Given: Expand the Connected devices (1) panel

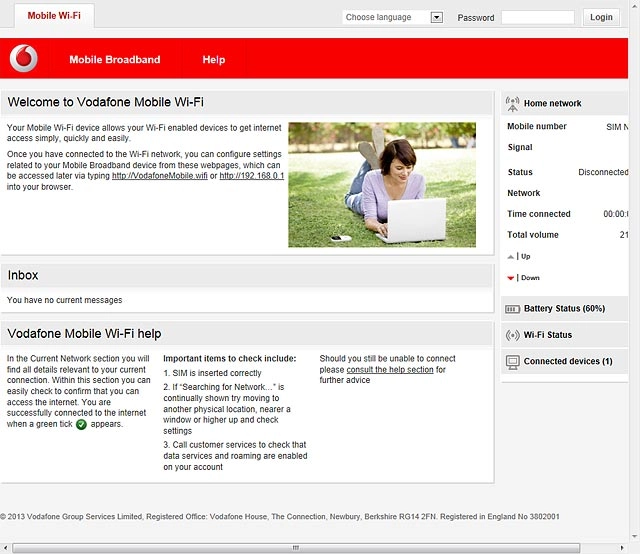Looking at the screenshot, I should click(564, 361).
